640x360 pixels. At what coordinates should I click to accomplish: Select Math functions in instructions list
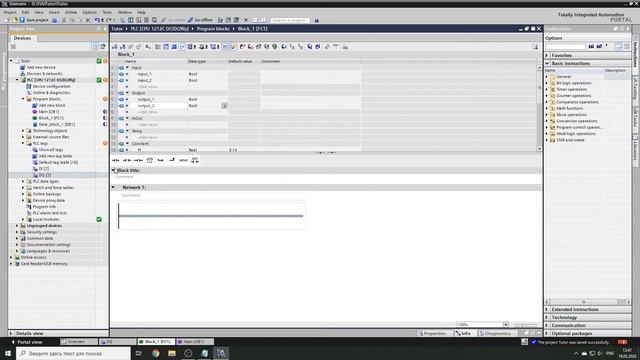pos(570,108)
